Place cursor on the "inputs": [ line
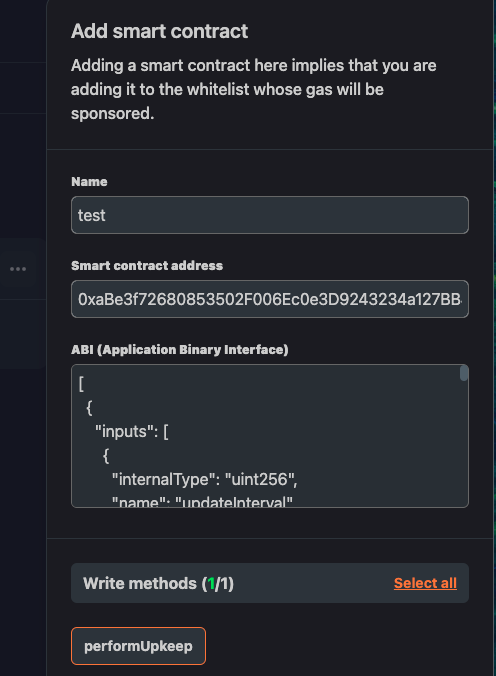 (132, 431)
